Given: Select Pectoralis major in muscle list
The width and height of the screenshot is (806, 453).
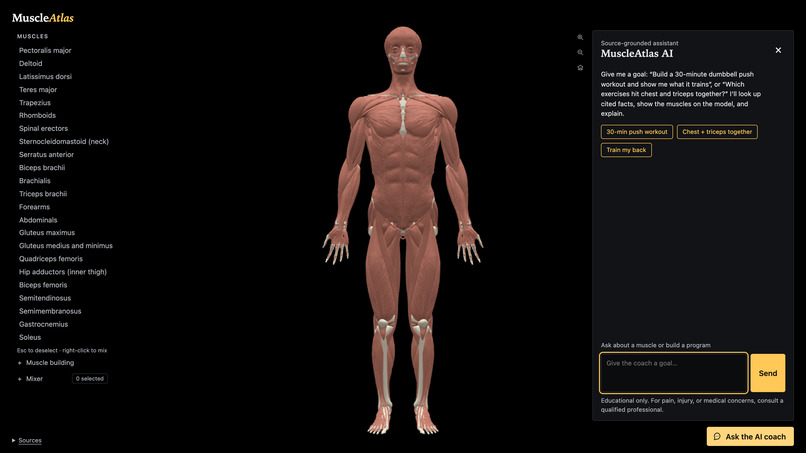Looking at the screenshot, I should pos(45,50).
